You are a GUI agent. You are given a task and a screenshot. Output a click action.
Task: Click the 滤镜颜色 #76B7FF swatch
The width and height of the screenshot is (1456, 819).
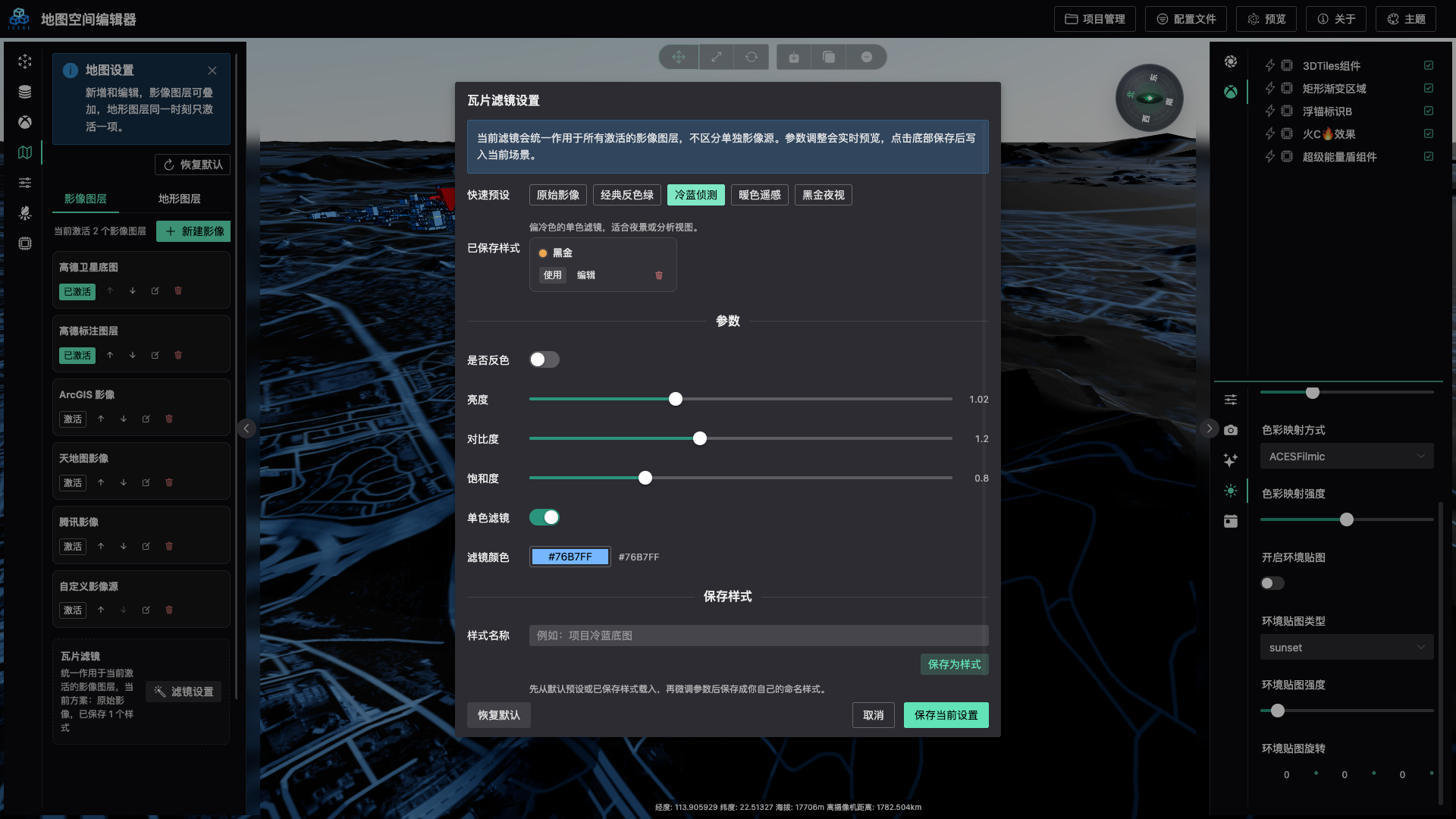(x=570, y=557)
